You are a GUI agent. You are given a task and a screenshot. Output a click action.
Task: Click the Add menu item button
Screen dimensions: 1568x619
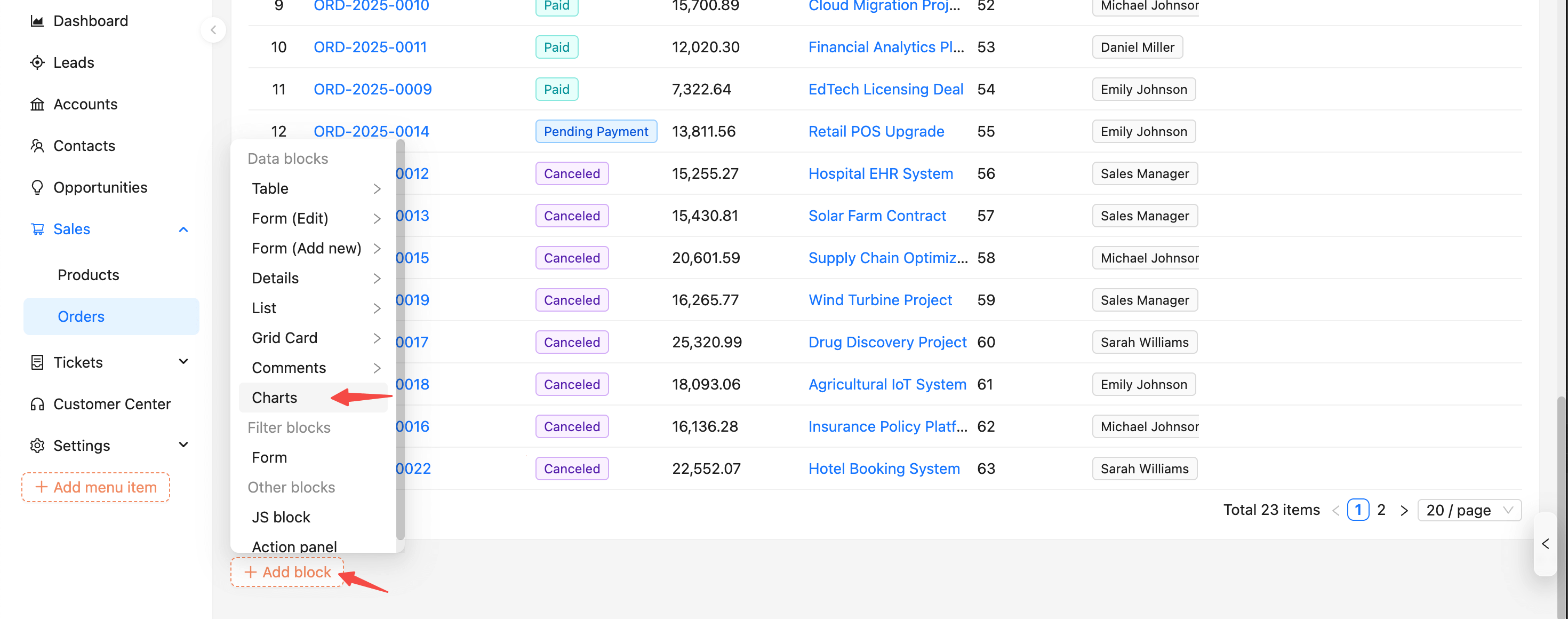click(95, 487)
